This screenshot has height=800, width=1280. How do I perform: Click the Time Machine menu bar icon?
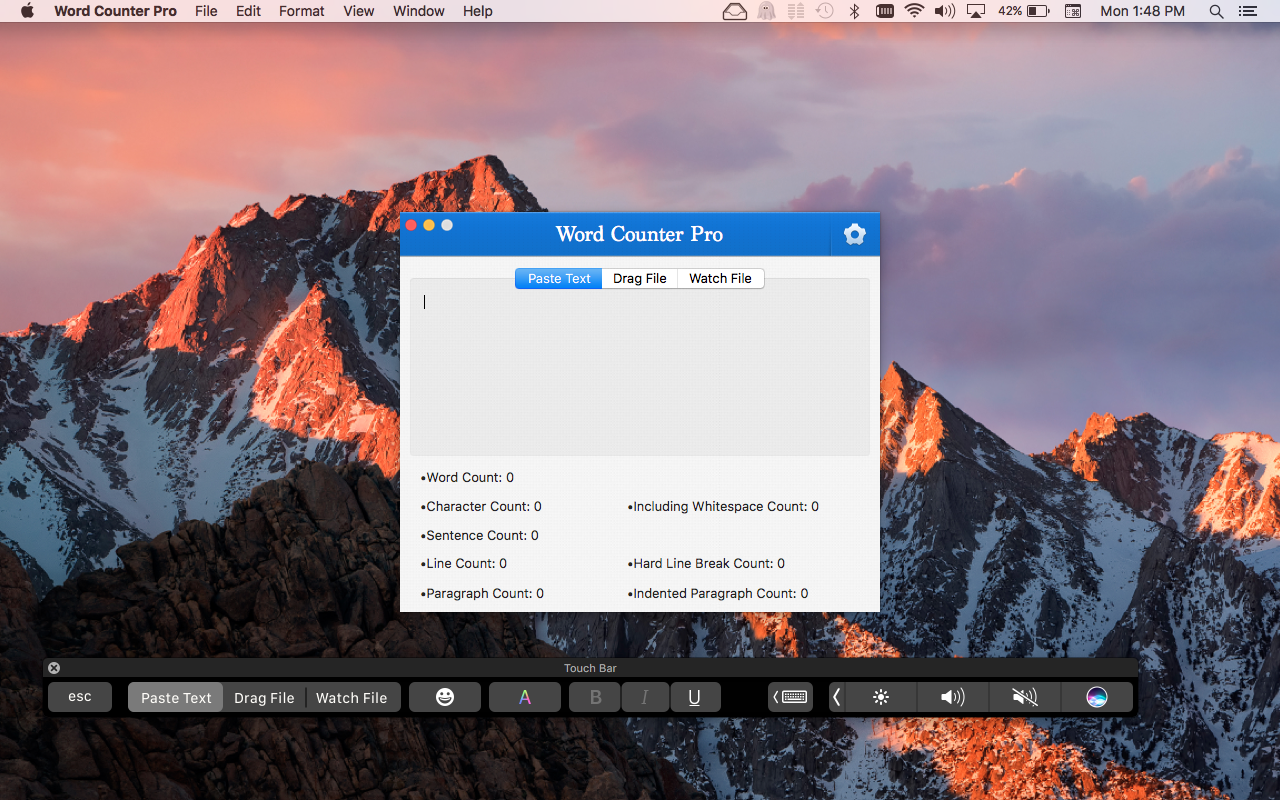825,11
